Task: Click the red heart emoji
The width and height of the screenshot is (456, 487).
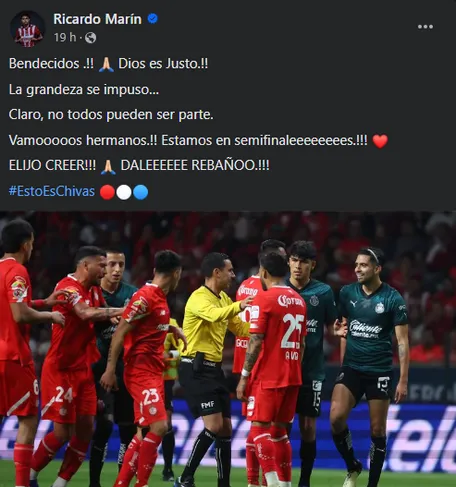Action: pos(380,141)
